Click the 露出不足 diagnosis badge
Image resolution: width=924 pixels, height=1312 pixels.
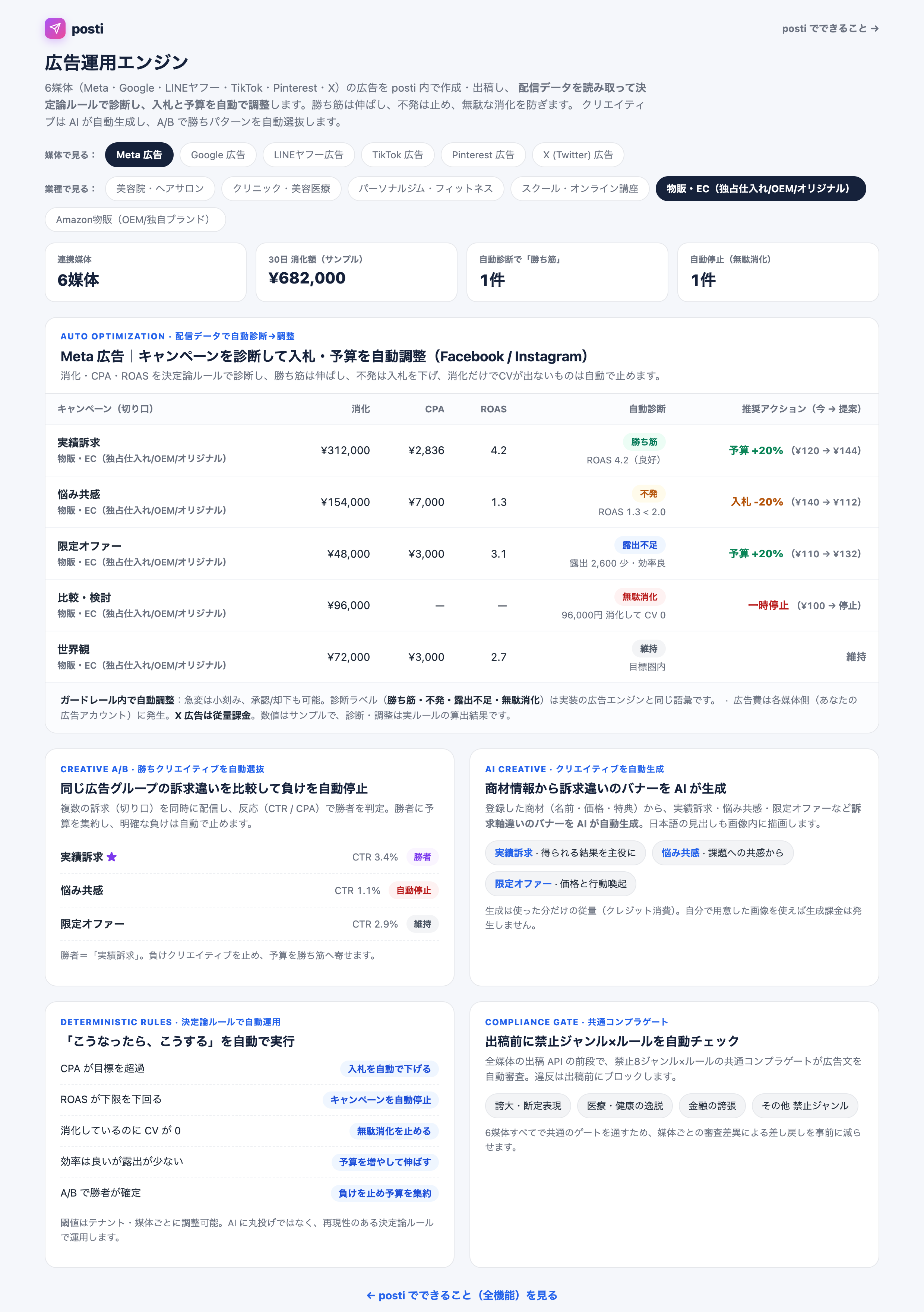coord(640,545)
